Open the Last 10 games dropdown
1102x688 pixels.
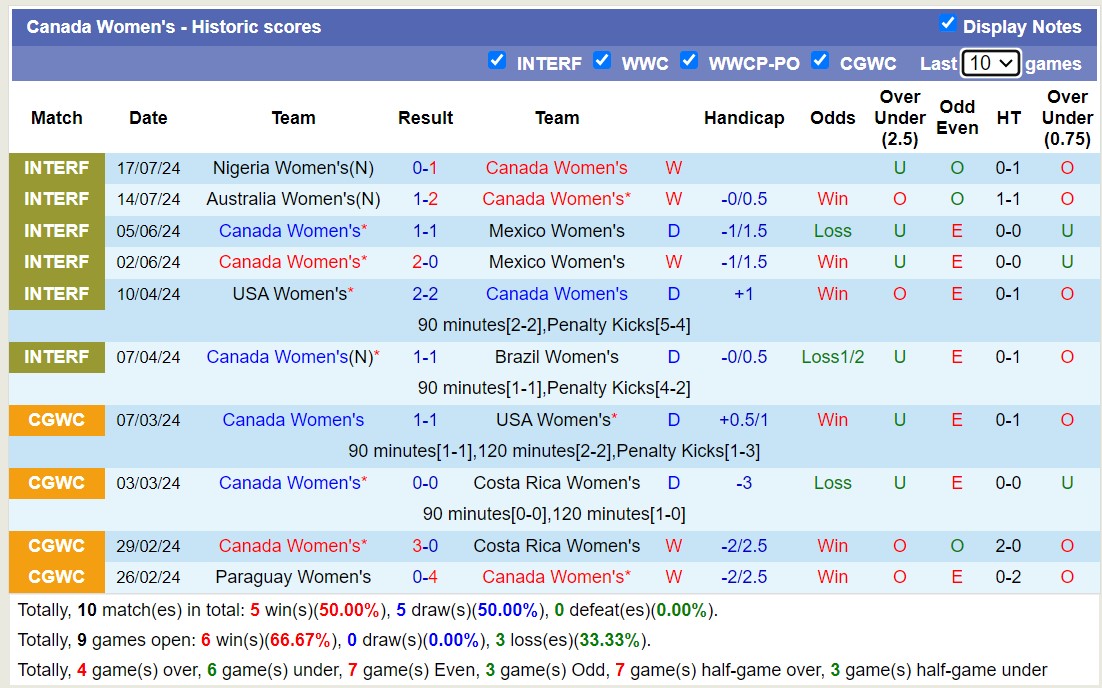(990, 63)
